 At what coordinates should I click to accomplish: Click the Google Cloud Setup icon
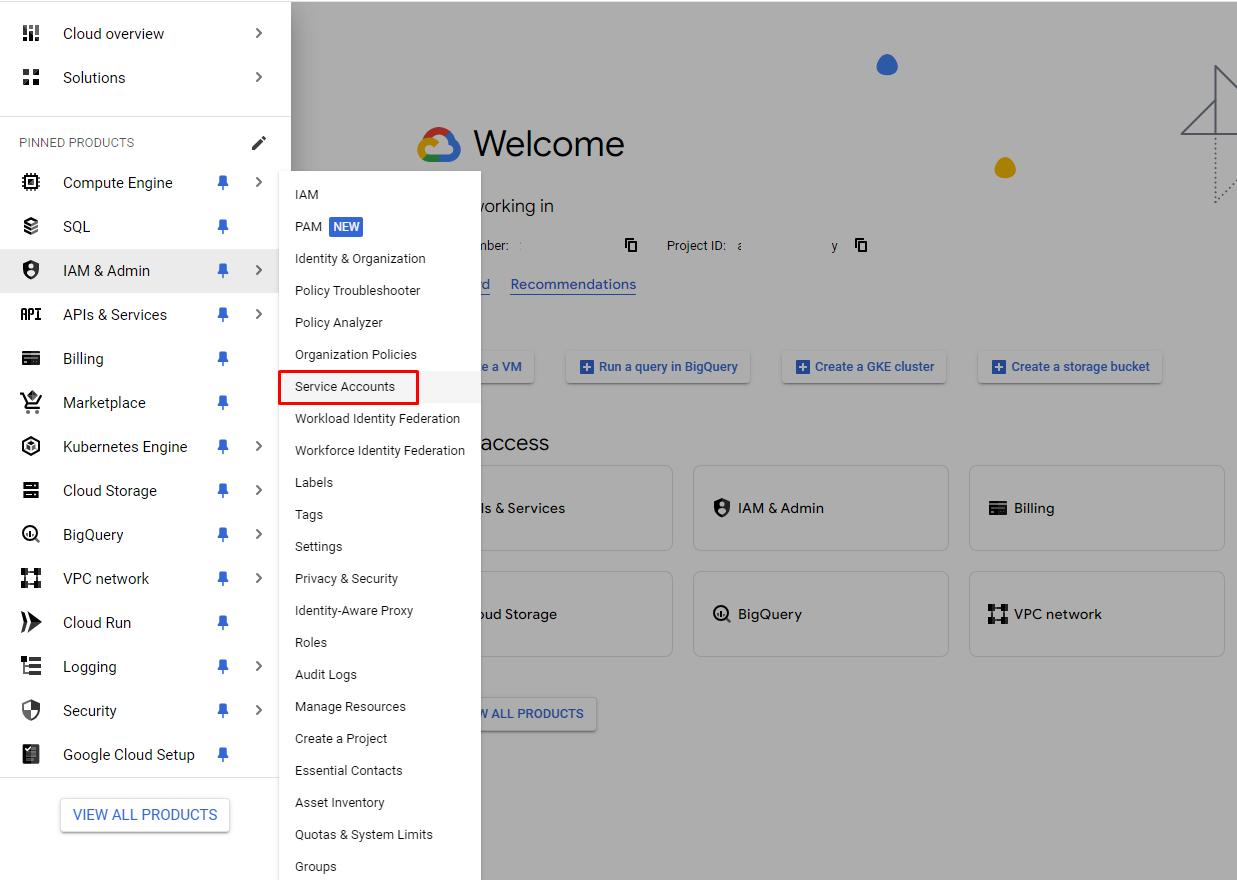31,754
